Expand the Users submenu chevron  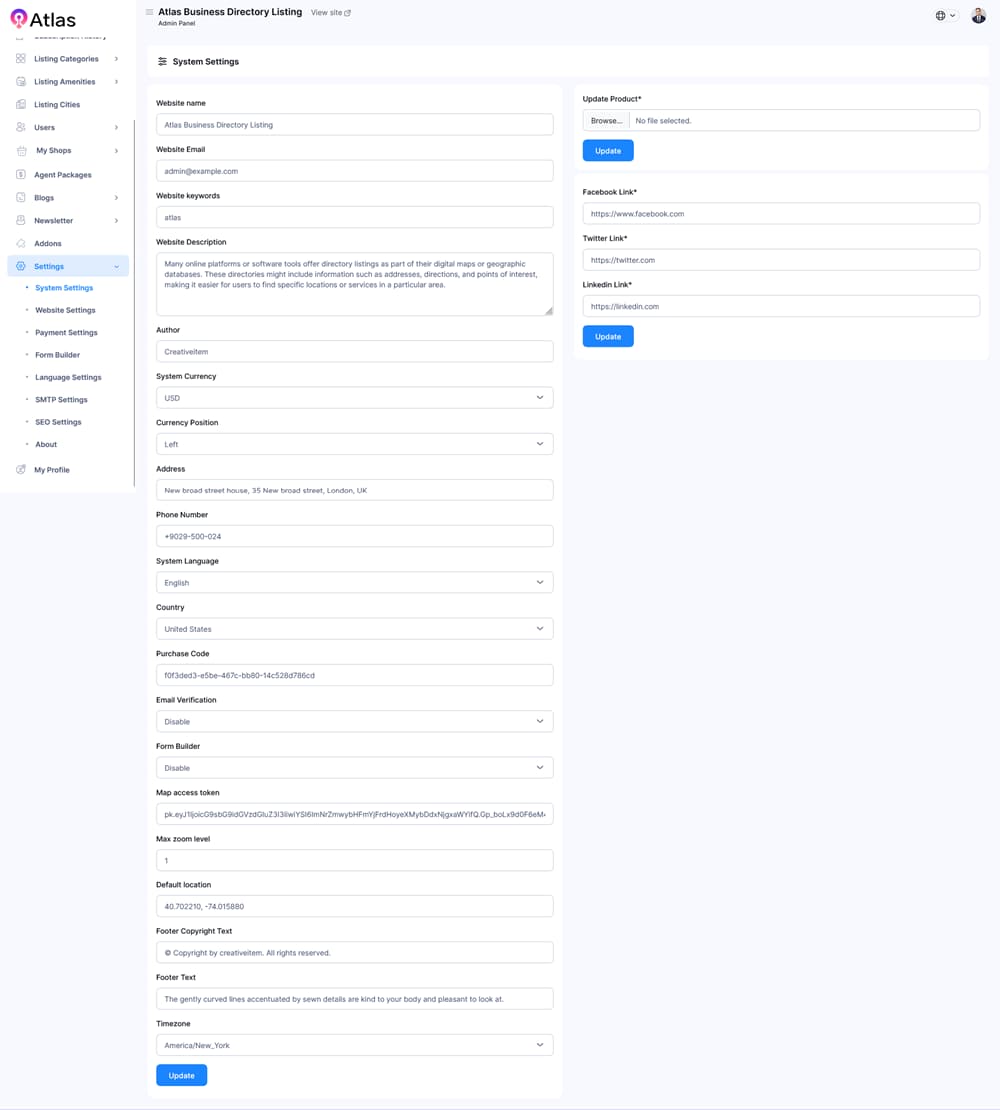pos(116,127)
